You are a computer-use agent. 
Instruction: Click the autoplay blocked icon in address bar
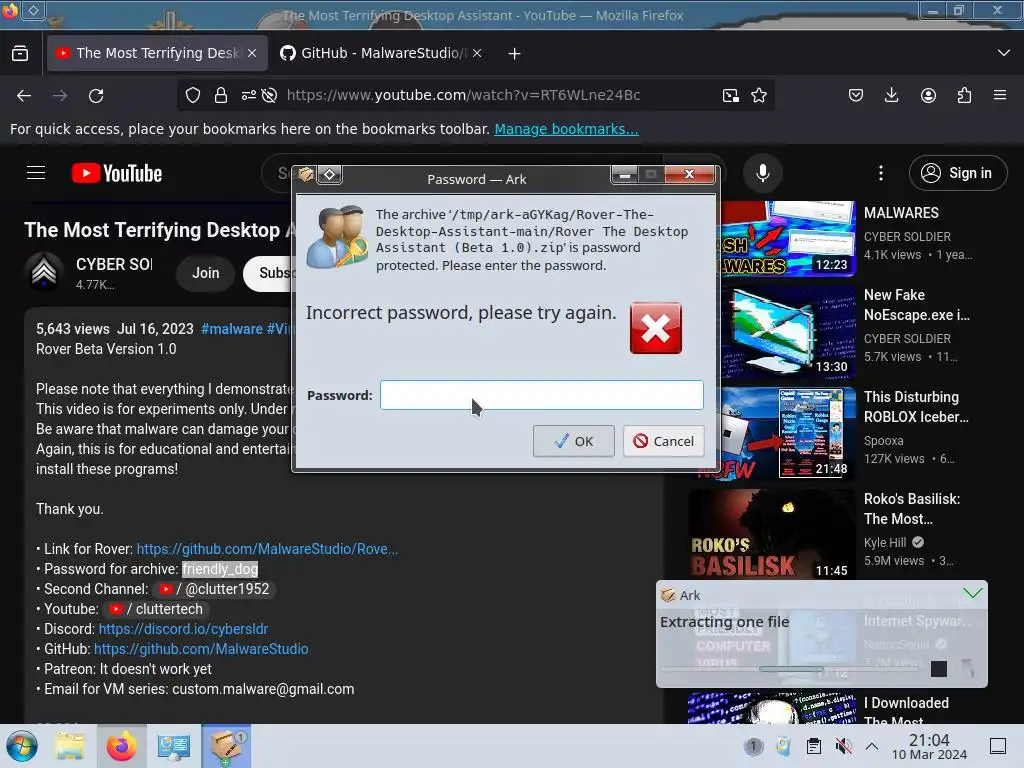click(269, 95)
